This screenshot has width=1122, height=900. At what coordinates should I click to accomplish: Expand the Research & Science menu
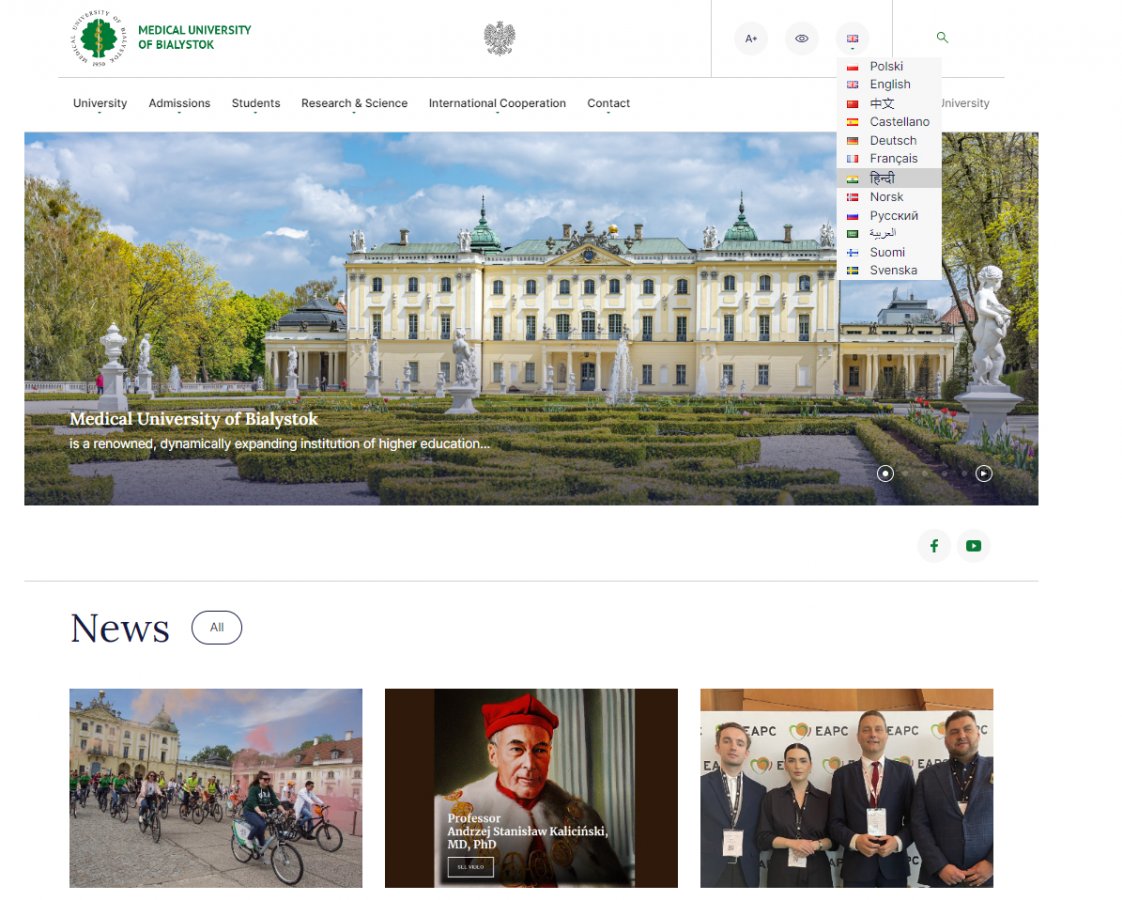coord(354,103)
